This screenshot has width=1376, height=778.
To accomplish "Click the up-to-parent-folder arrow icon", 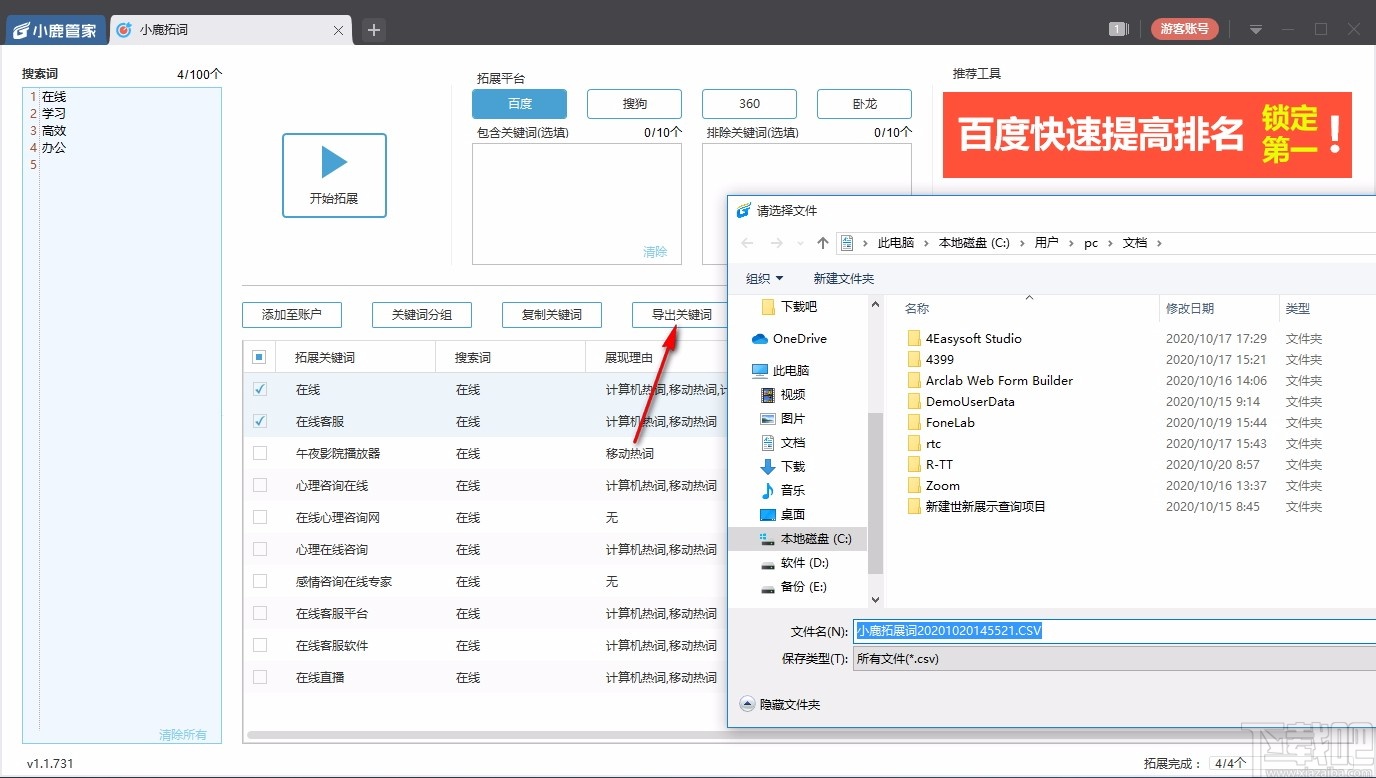I will pyautogui.click(x=821, y=242).
